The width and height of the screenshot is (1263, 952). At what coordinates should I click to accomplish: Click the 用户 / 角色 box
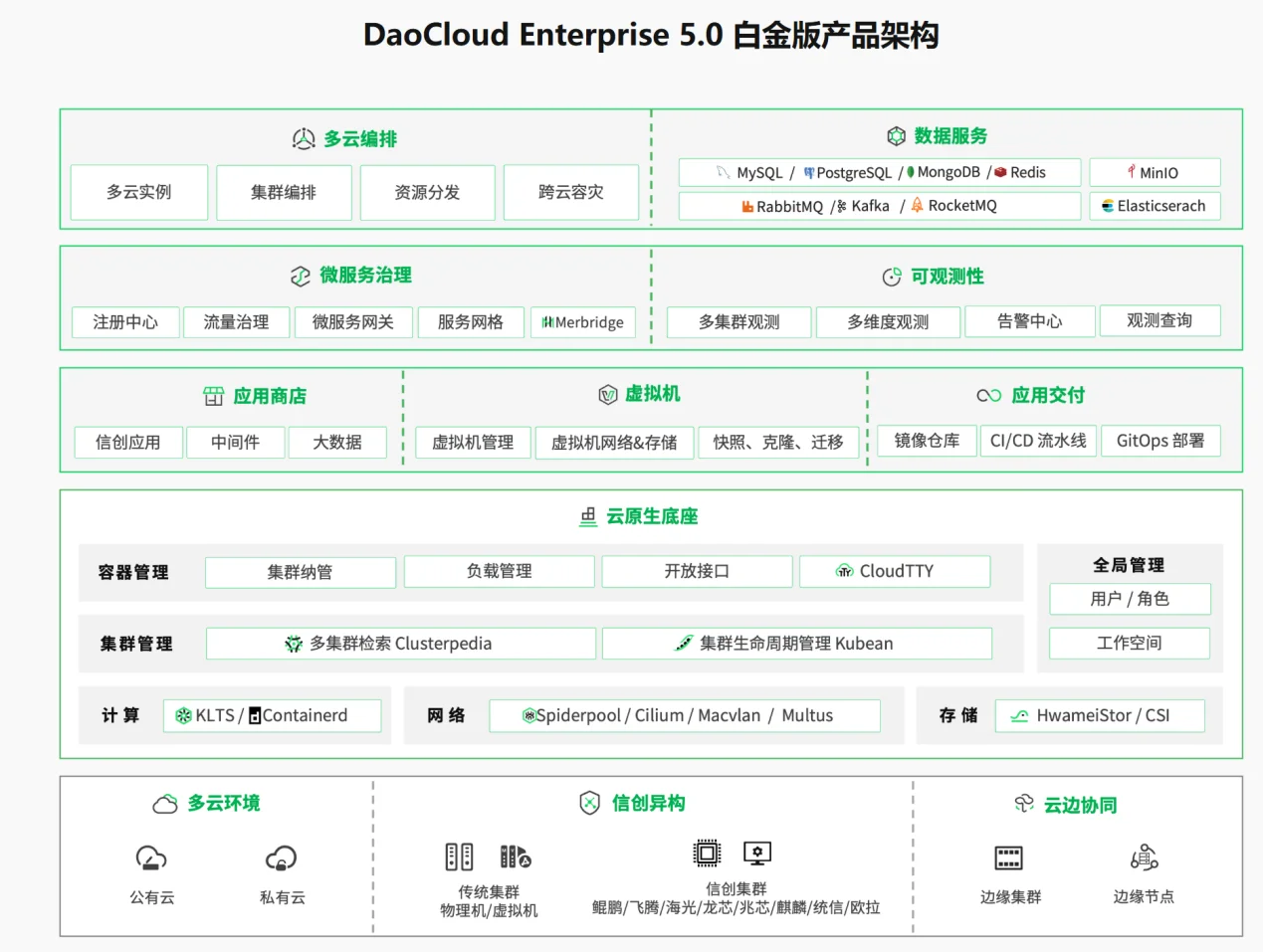1130,599
